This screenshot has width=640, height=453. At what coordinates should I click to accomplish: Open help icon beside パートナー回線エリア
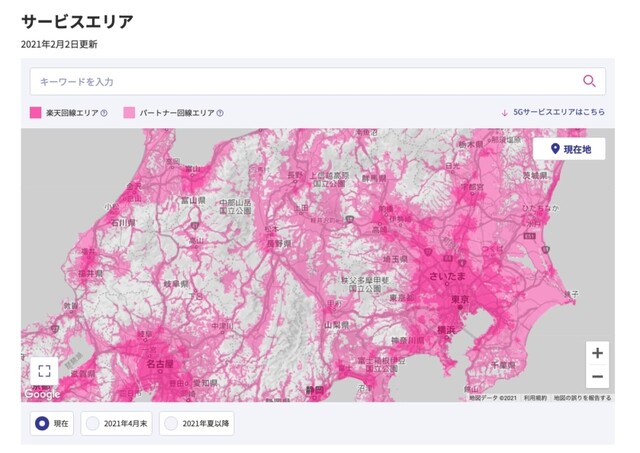[x=220, y=113]
